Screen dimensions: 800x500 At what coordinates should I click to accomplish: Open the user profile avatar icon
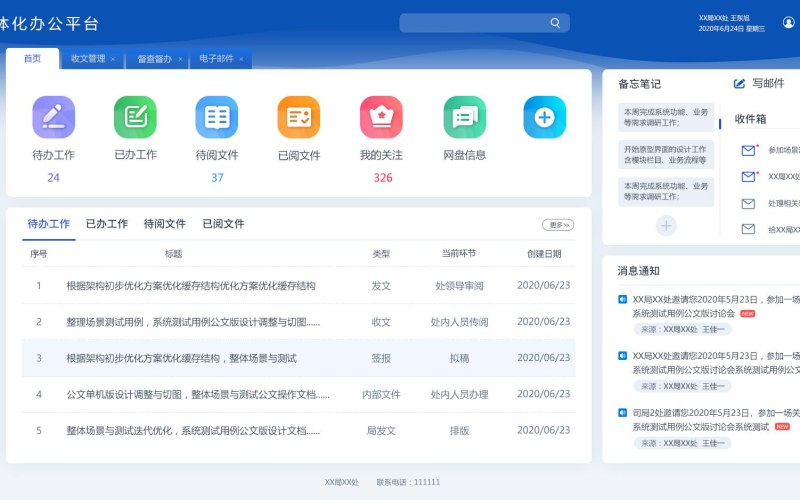[789, 22]
